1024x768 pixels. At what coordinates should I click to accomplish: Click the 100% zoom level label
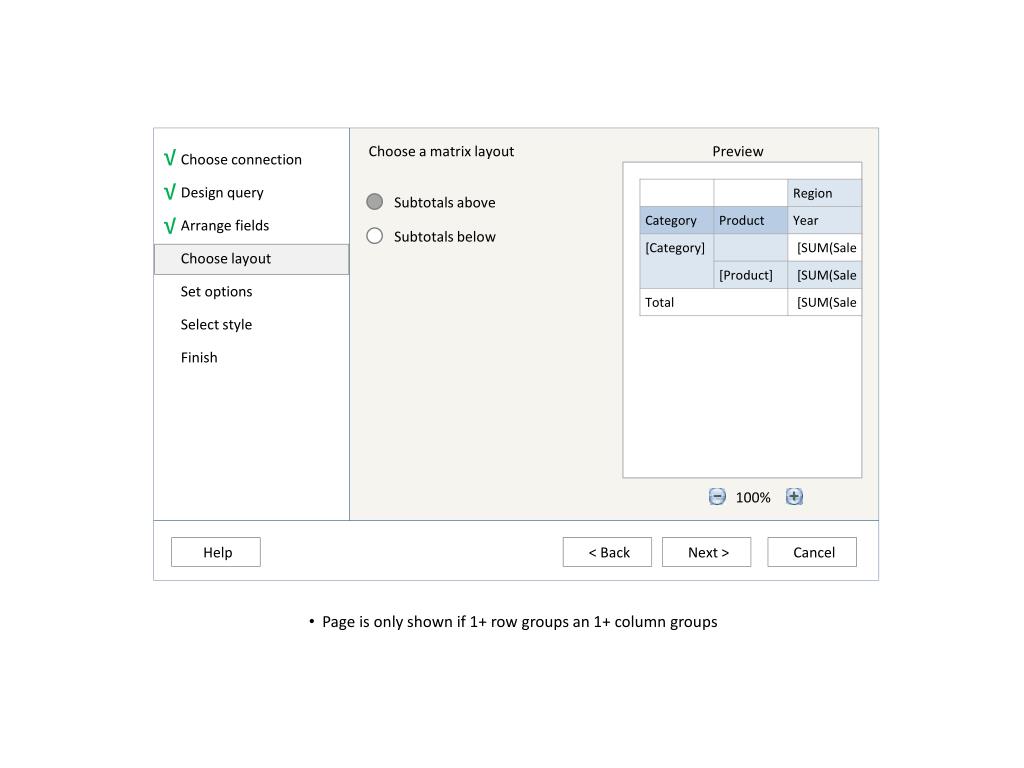tap(753, 497)
